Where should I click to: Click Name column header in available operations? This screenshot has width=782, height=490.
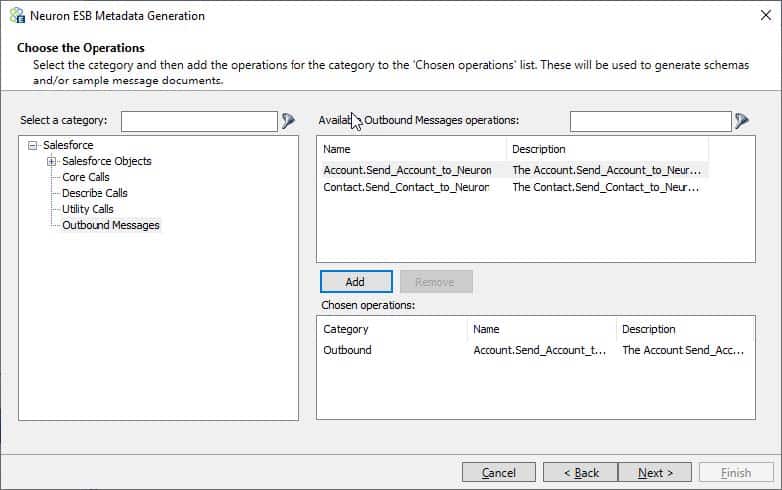tap(412, 149)
